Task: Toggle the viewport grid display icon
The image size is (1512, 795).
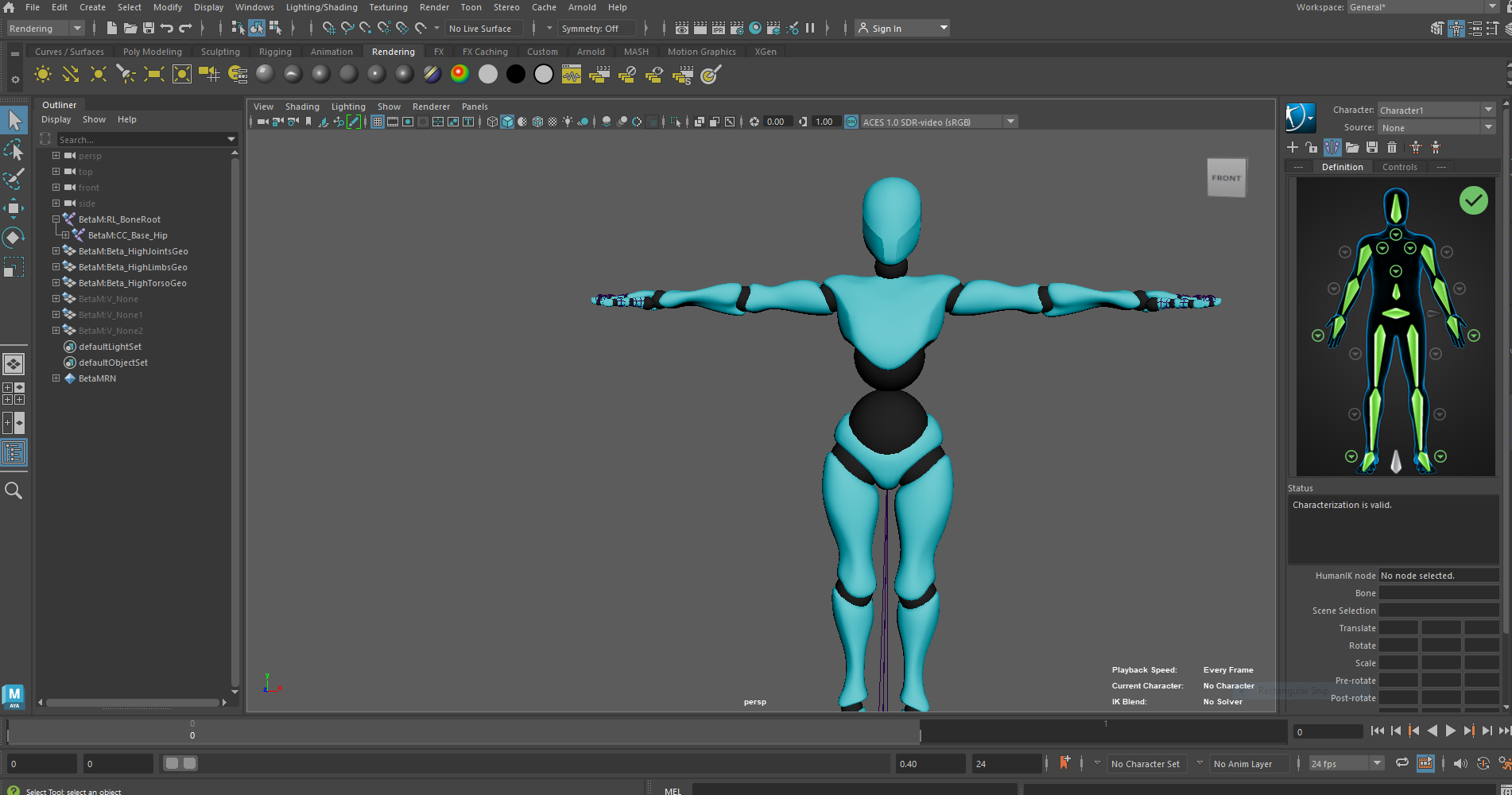Action: click(x=378, y=122)
